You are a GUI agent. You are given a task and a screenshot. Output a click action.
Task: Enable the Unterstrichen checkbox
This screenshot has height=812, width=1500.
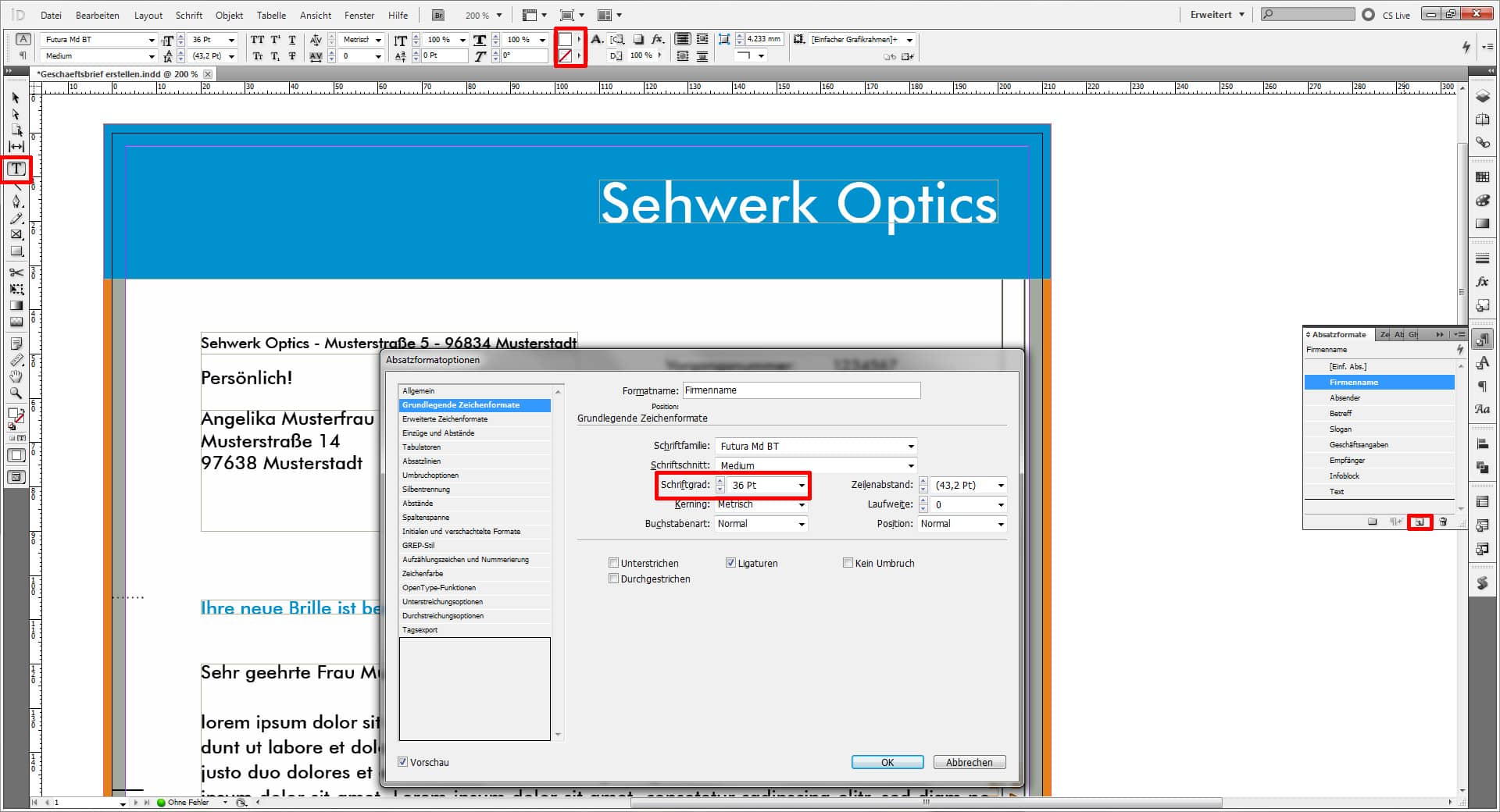tap(614, 563)
